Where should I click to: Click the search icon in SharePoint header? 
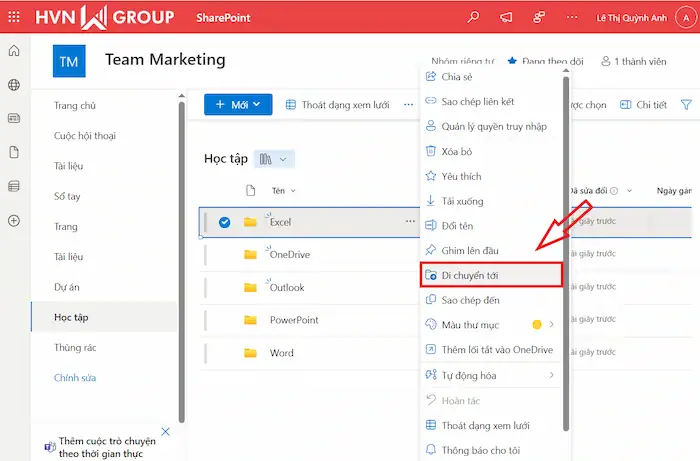(x=474, y=17)
